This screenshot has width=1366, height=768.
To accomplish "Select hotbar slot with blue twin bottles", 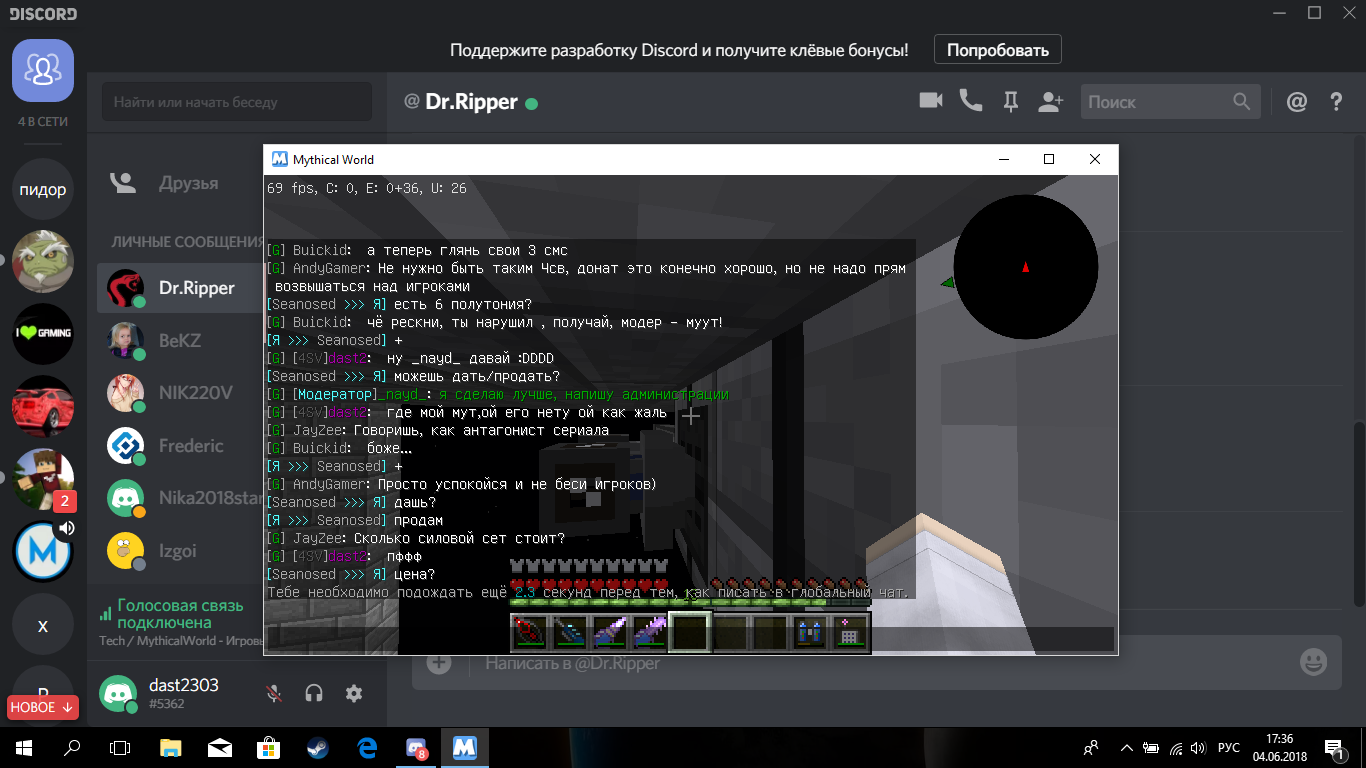I will click(x=810, y=633).
